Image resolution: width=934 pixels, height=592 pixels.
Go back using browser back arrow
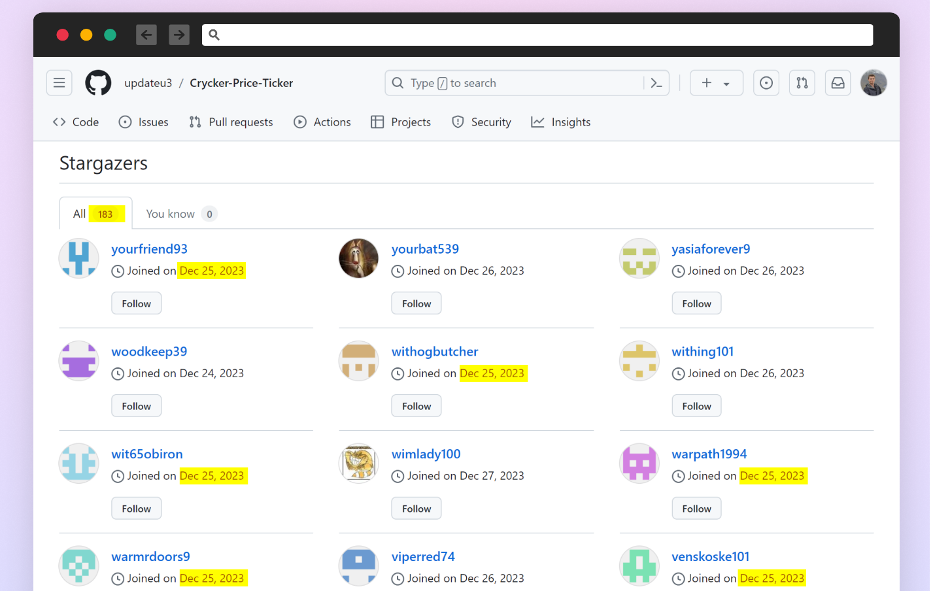point(146,35)
